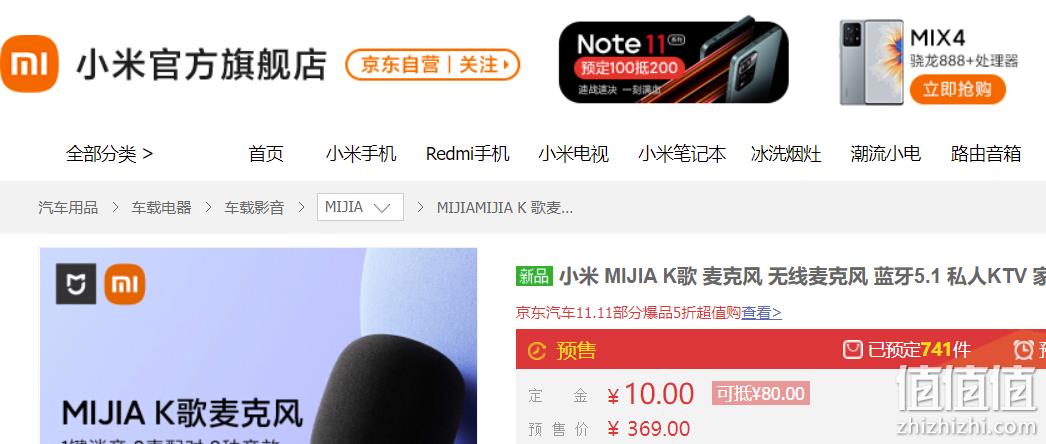Screen dimensions: 1046x444
Task: Go to 小米电视 navigation item
Action: click(574, 154)
